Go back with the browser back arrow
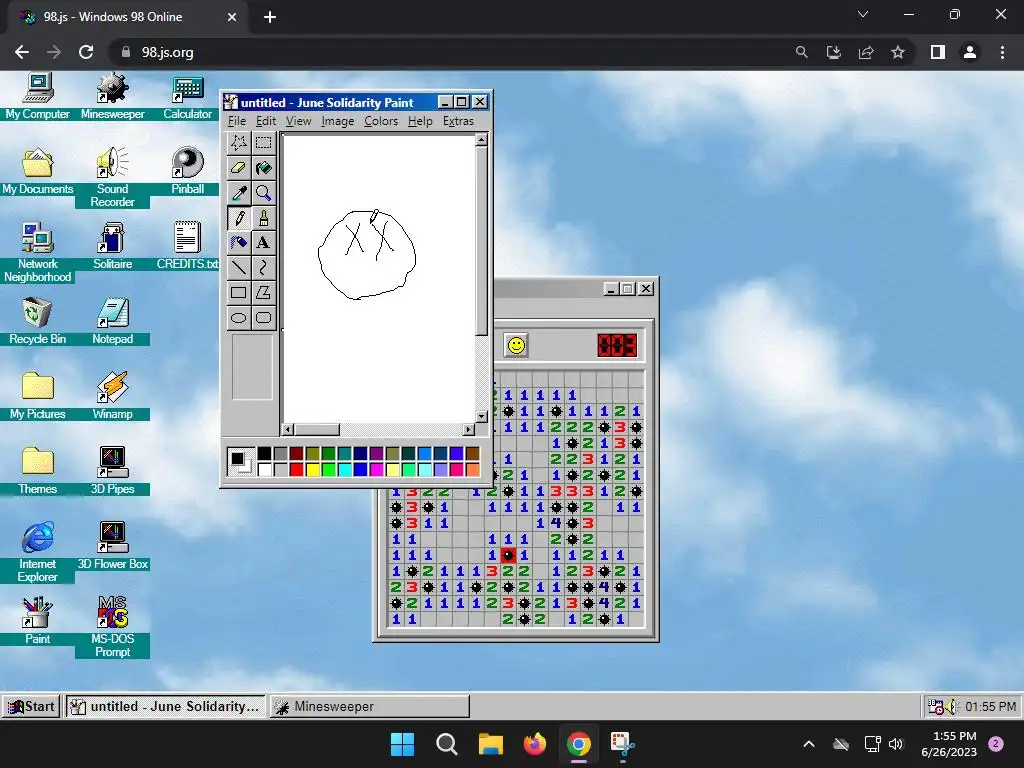This screenshot has height=768, width=1024. 22,52
